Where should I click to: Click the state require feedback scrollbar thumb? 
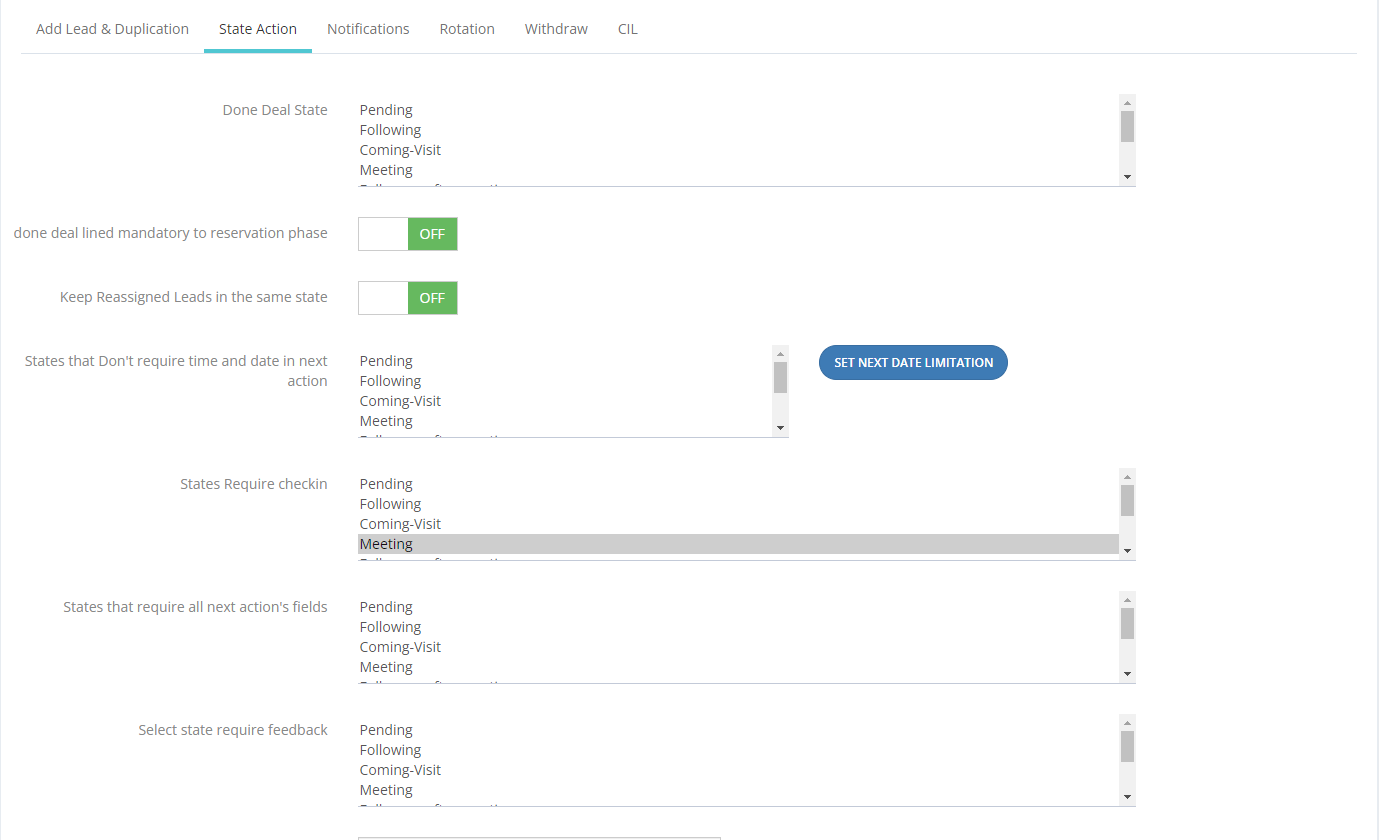pyautogui.click(x=1127, y=747)
